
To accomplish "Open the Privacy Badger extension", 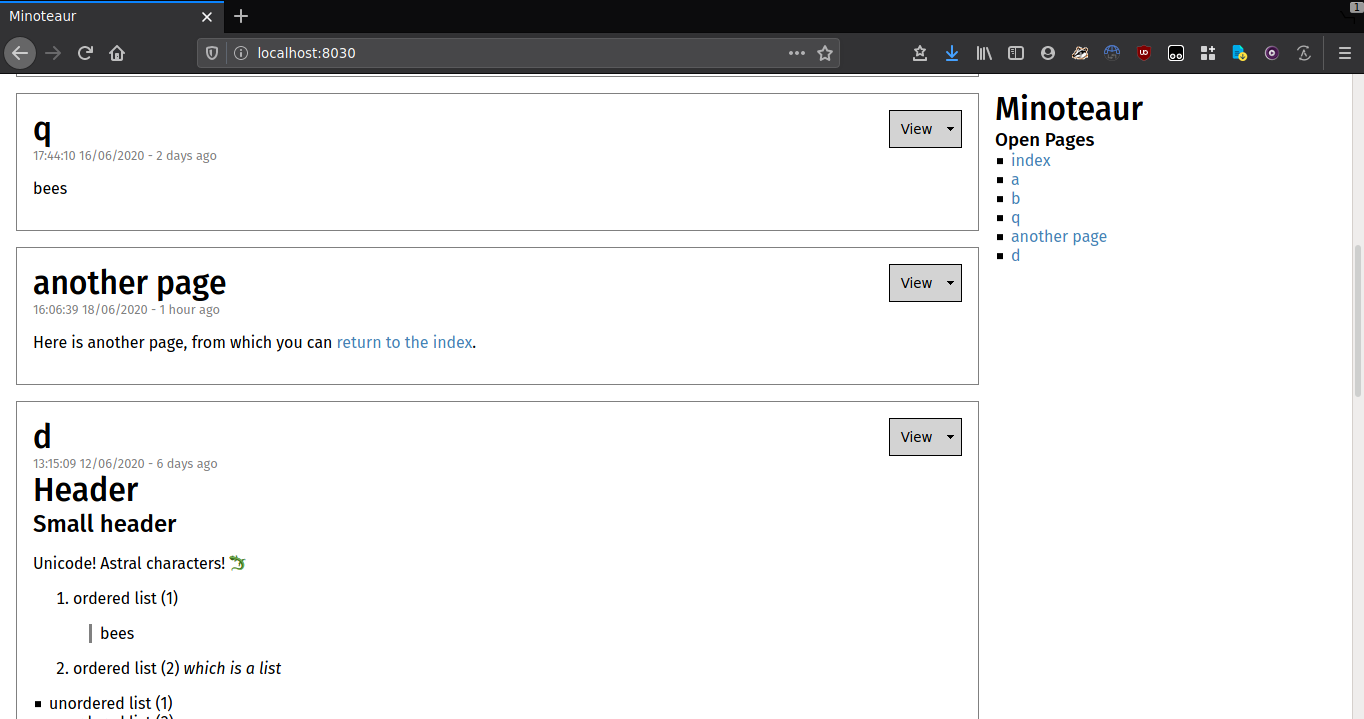I will [1080, 53].
